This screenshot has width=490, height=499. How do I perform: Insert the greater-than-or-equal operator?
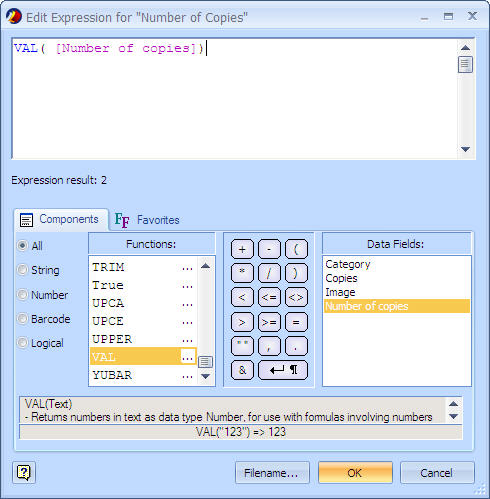coord(269,322)
